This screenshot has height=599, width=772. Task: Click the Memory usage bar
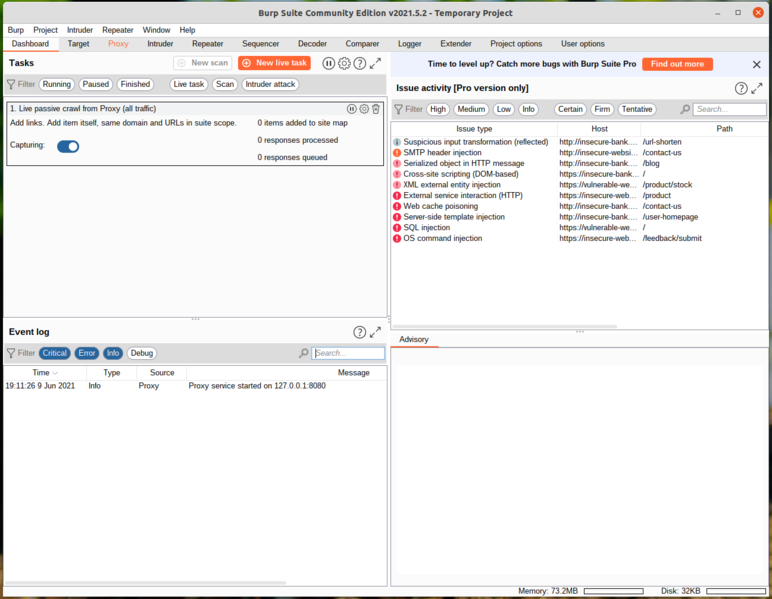pyautogui.click(x=613, y=591)
